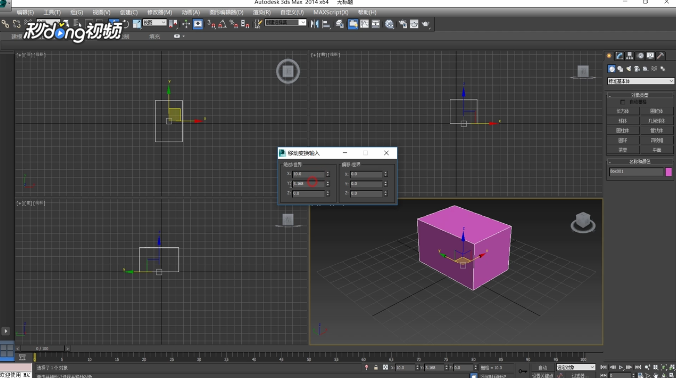Switch to Motion panel tab
The height and width of the screenshot is (378, 676).
(x=640, y=56)
